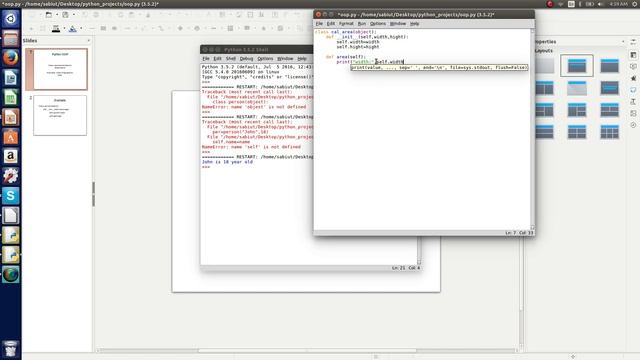Viewport: 640px width, 360px height.
Task: Open LibreOffice Calc from the dock
Action: coord(11,98)
